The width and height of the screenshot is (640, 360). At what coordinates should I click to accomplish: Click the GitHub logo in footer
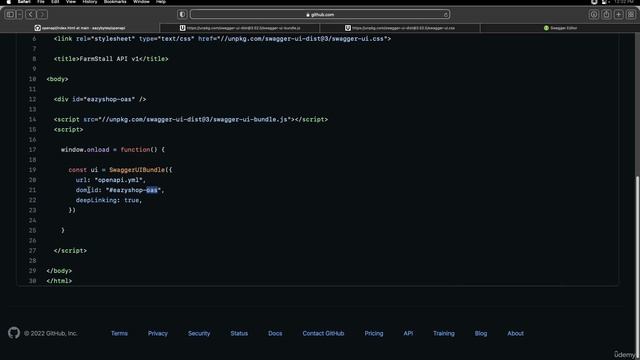click(14, 333)
